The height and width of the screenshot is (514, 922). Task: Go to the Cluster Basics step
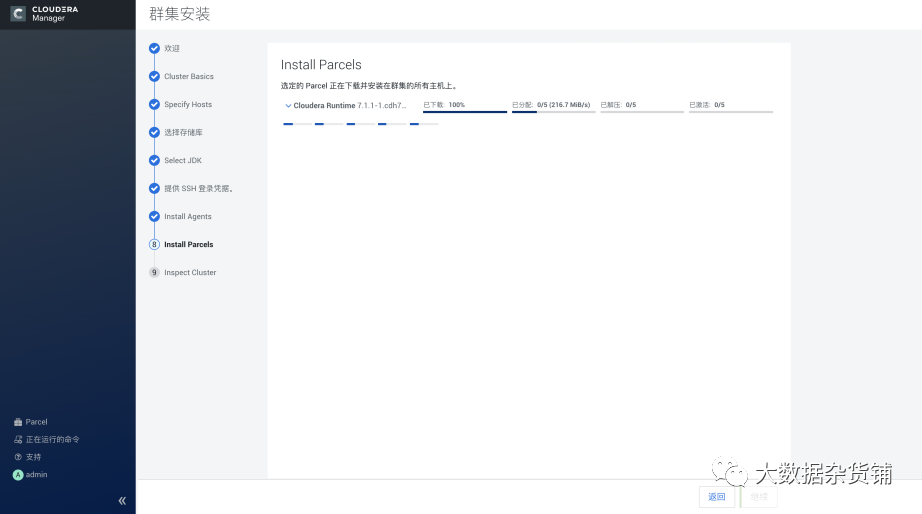(x=189, y=76)
